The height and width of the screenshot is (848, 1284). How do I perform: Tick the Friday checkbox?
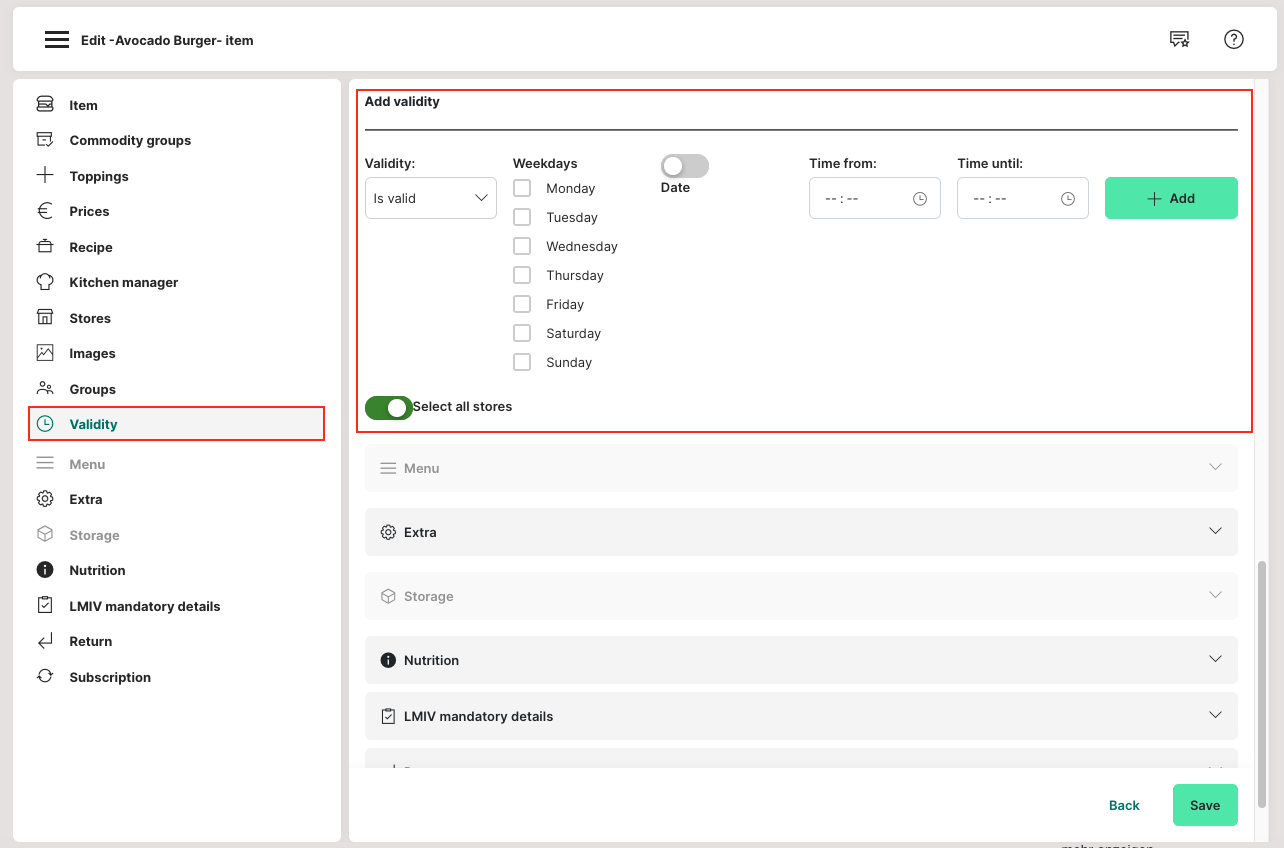tap(522, 304)
